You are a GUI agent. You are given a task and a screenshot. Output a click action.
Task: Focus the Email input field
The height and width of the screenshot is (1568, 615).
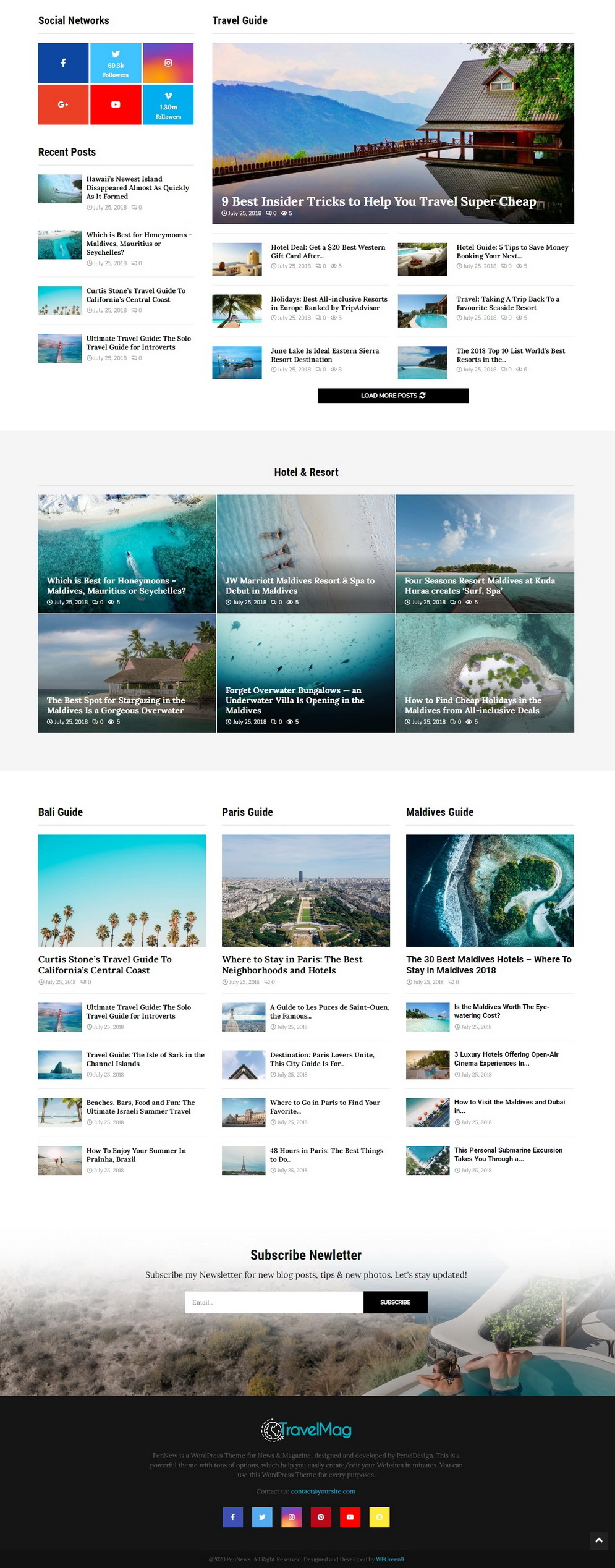[x=274, y=1302]
